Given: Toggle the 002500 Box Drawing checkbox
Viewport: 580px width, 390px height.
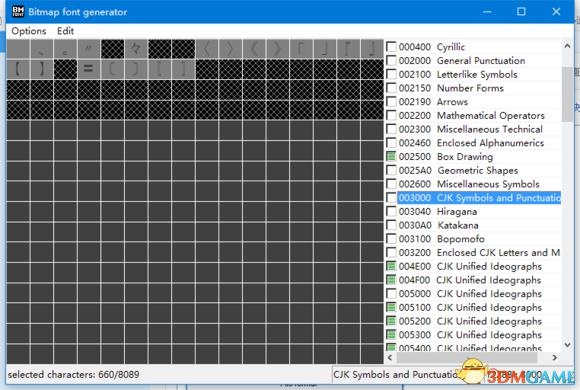Looking at the screenshot, I should coord(391,157).
